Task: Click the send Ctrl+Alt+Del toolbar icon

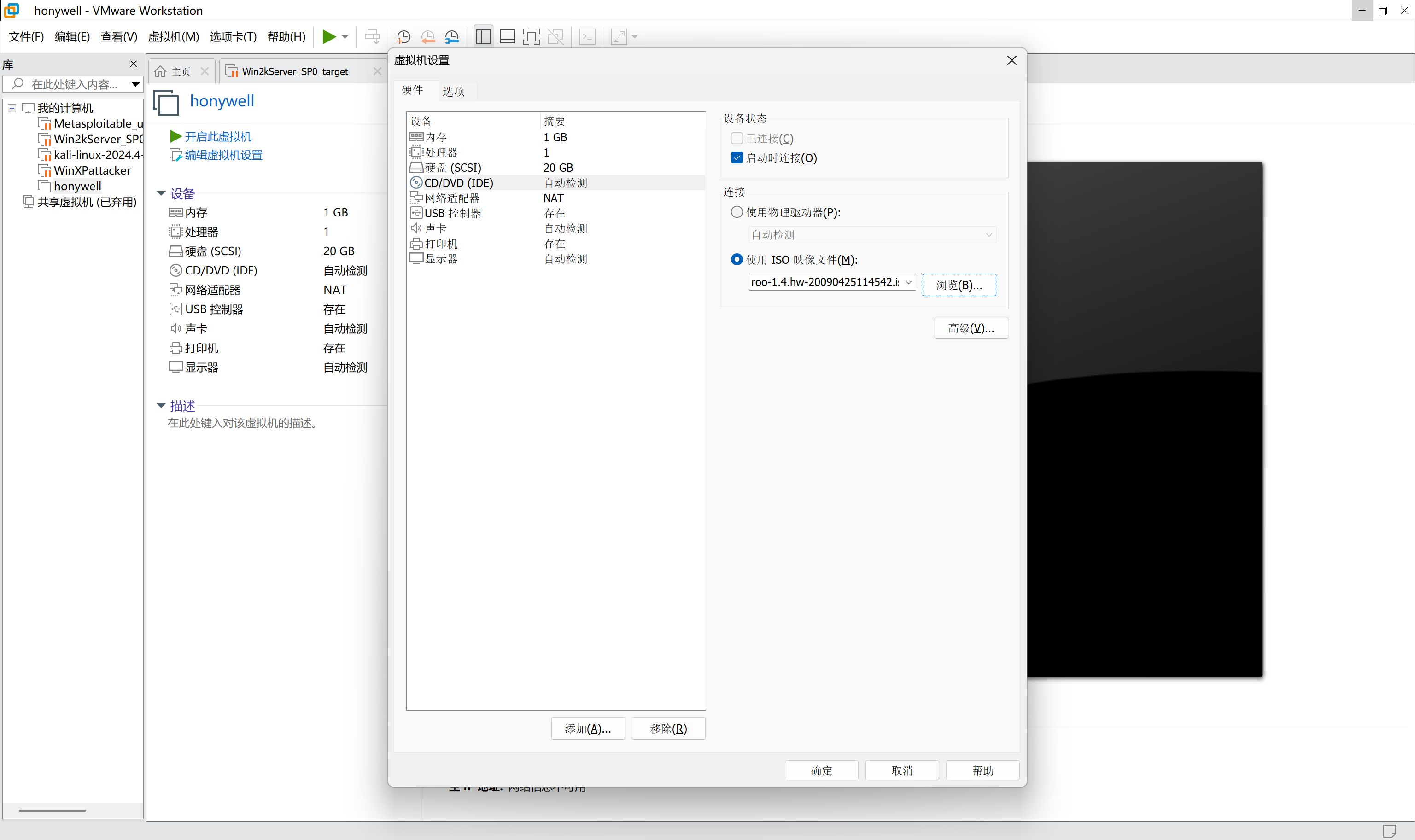Action: [x=372, y=37]
